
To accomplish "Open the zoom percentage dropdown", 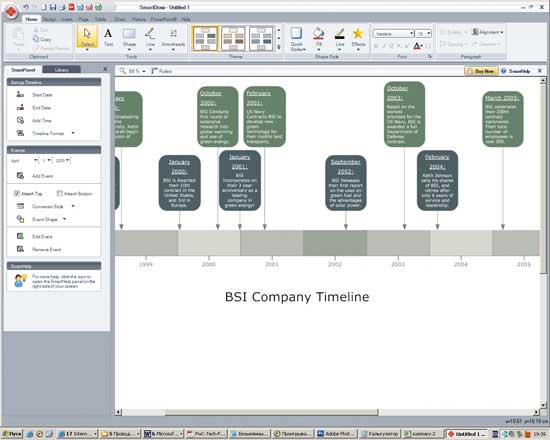I will coord(144,71).
